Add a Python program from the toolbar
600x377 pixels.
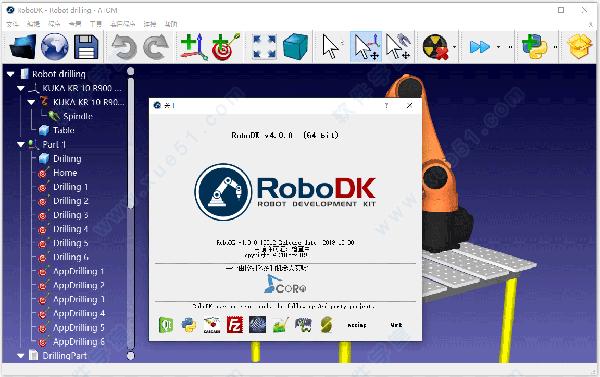click(x=535, y=47)
